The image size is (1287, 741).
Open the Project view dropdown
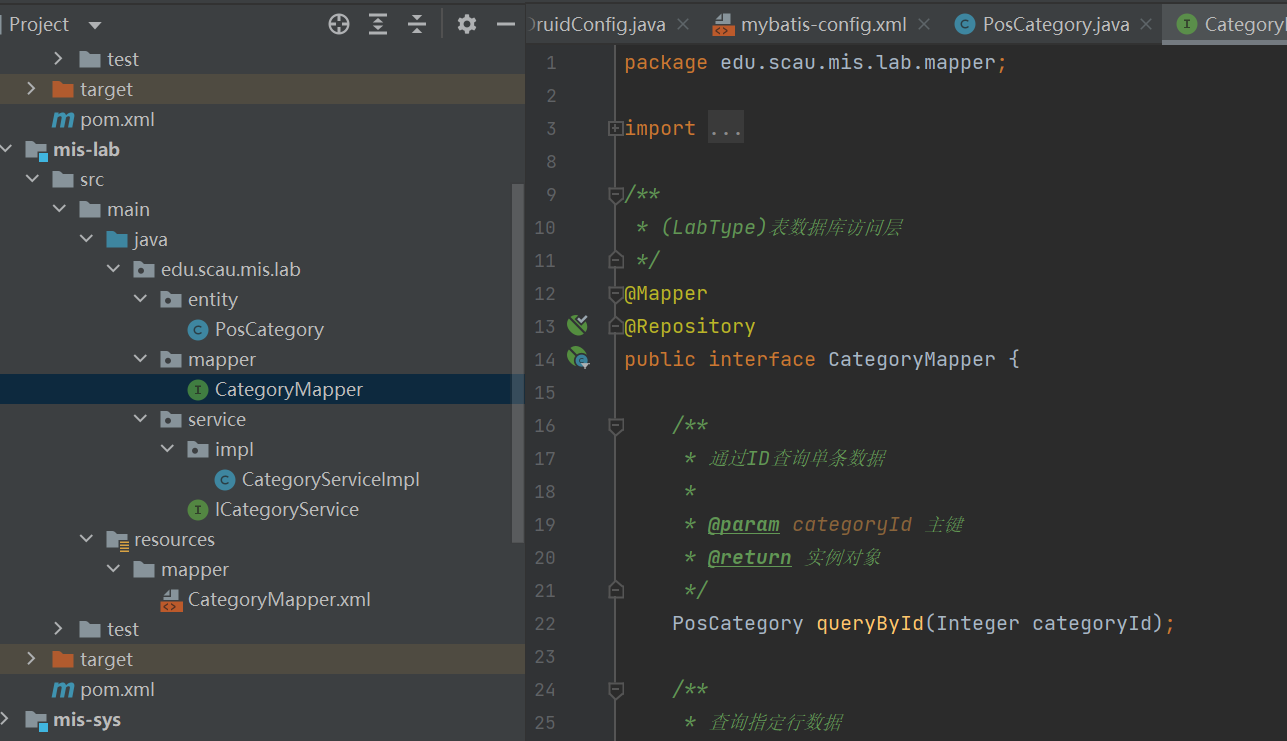point(95,25)
